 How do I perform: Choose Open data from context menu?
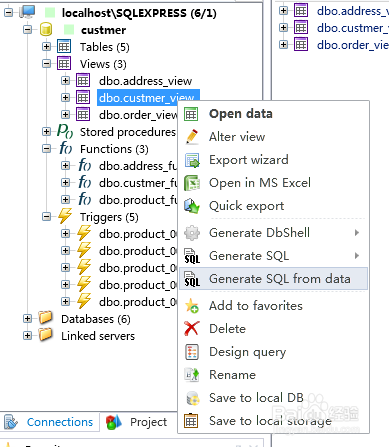click(x=273, y=114)
